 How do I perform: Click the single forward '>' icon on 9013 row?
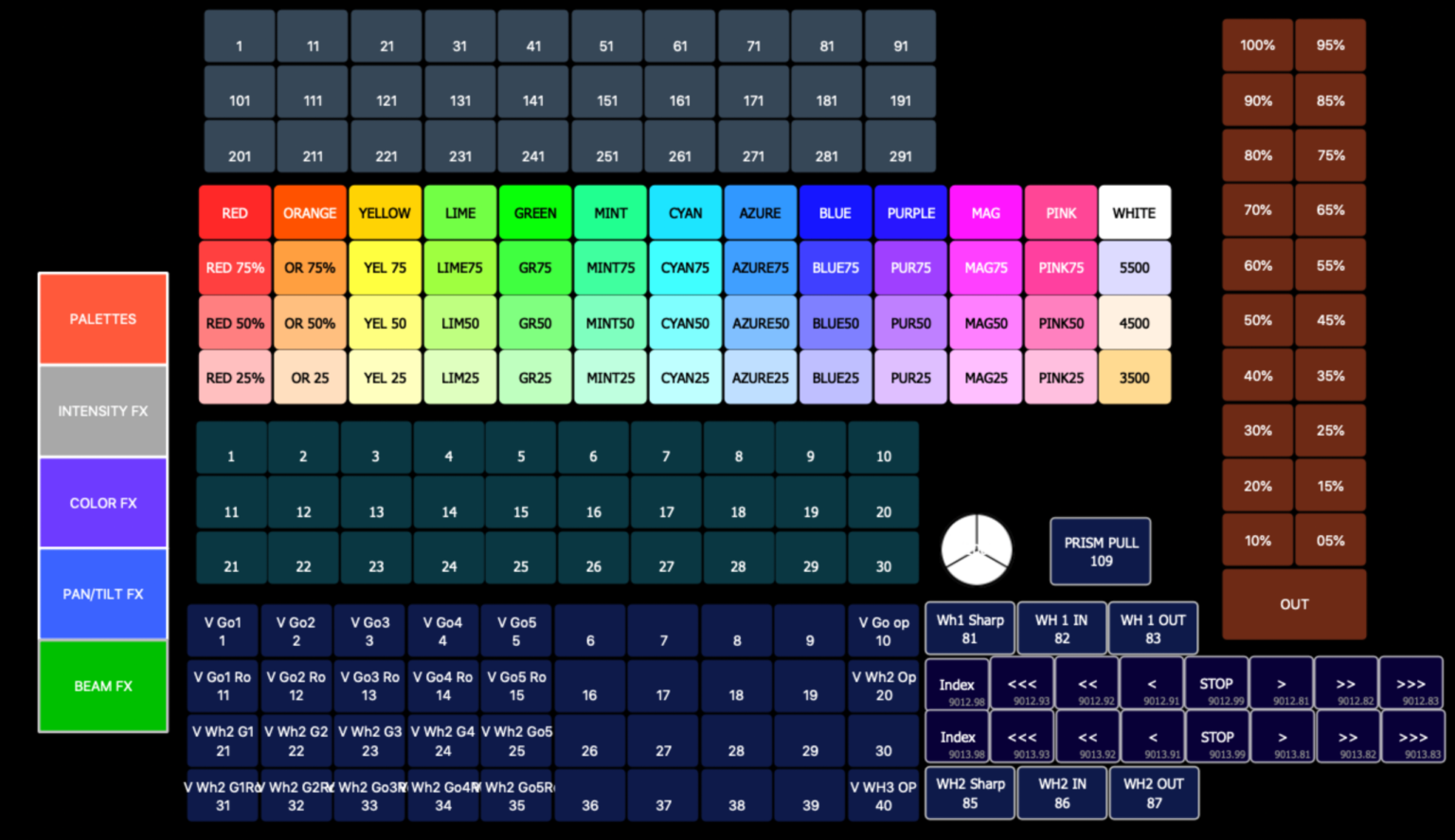1283,736
